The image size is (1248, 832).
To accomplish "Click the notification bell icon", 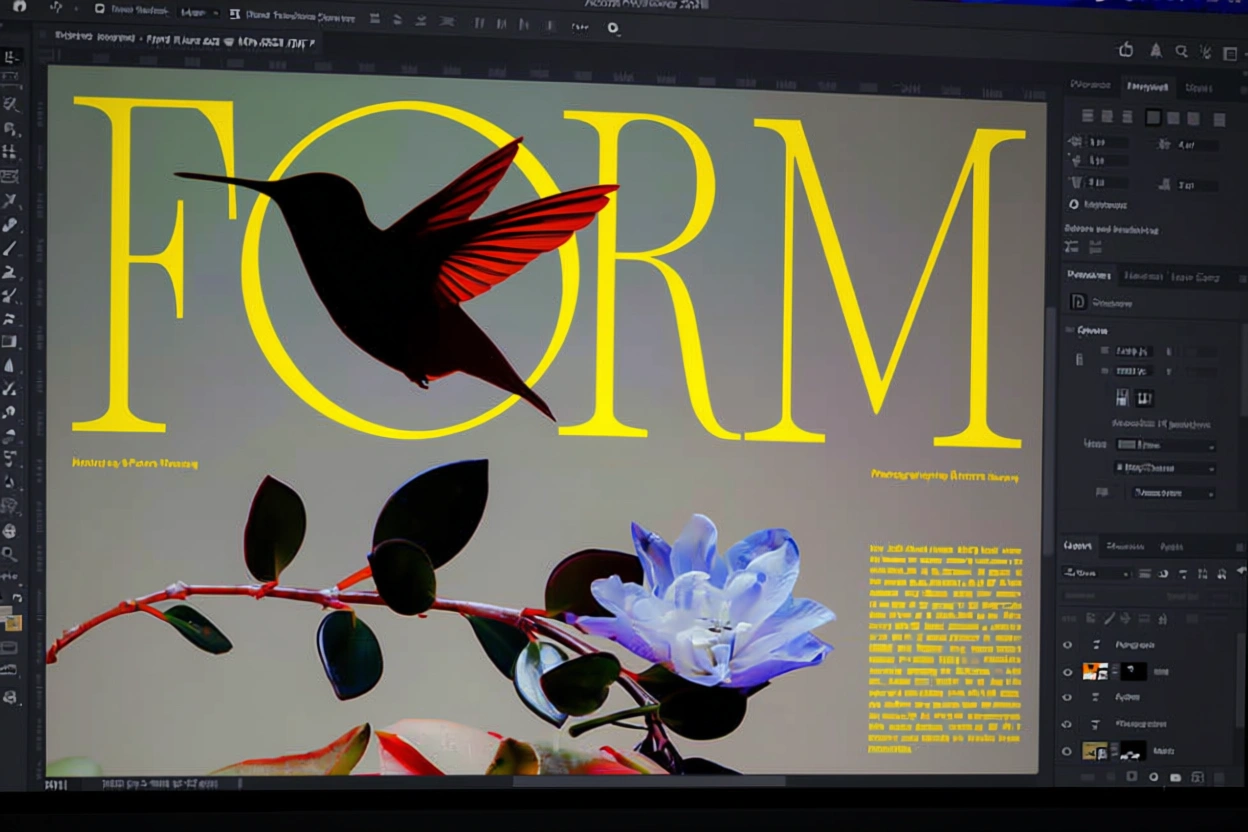I will [1155, 50].
